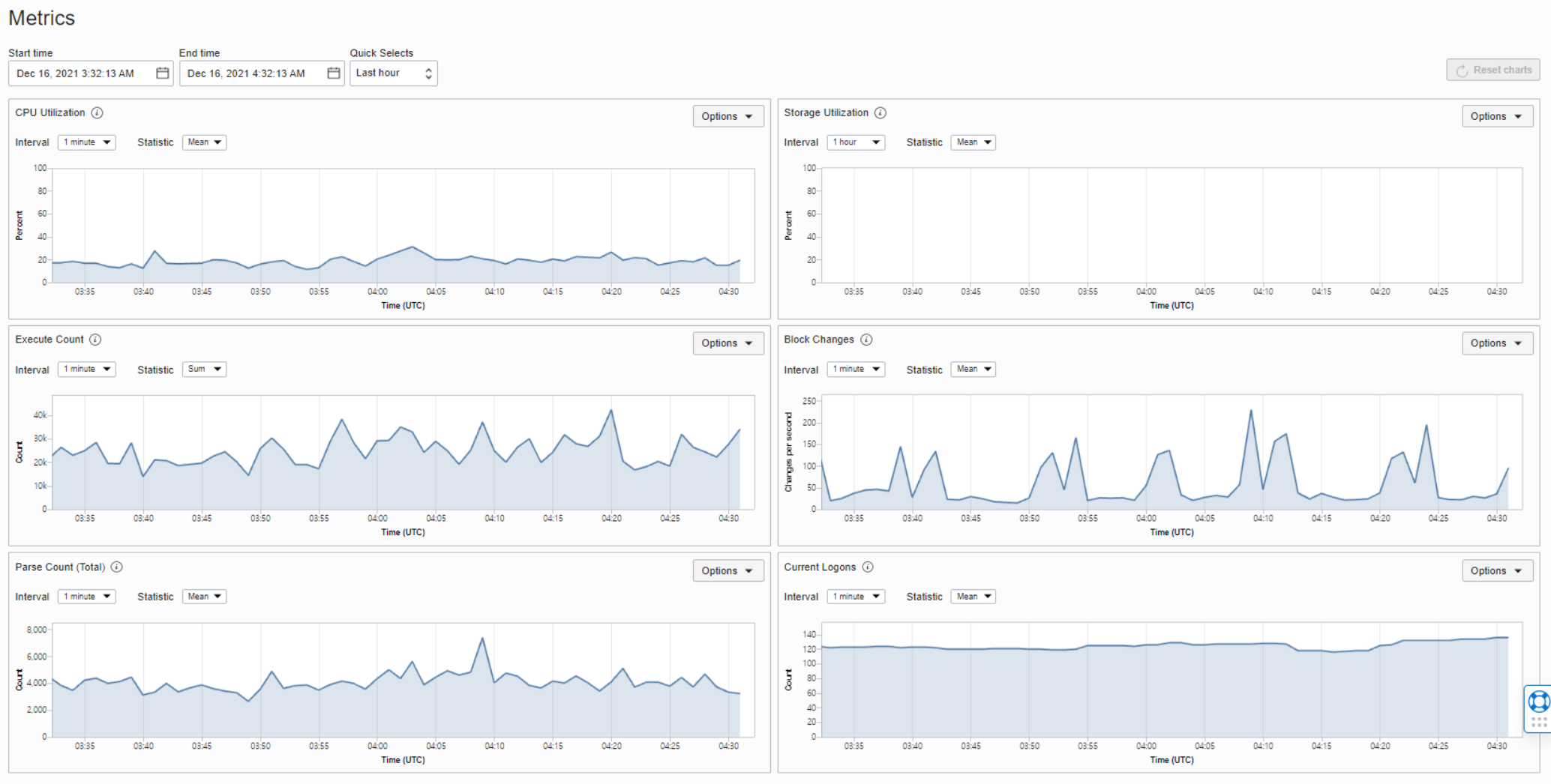The height and width of the screenshot is (784, 1551).
Task: Change Storage Utilization Interval 1 hour dropdown
Action: tap(856, 142)
